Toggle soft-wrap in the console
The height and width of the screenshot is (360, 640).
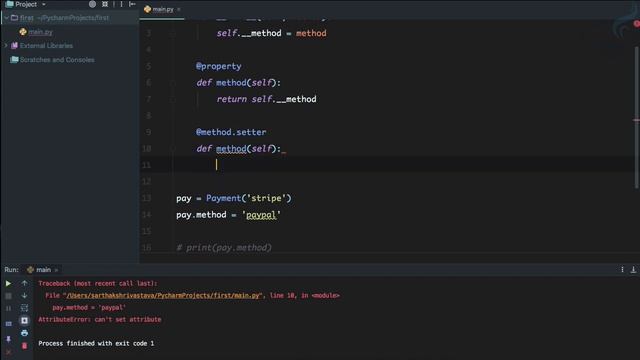pyautogui.click(x=24, y=308)
